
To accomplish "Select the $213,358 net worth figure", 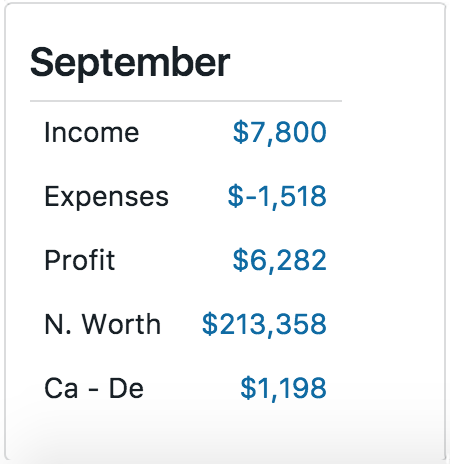I will [x=264, y=324].
